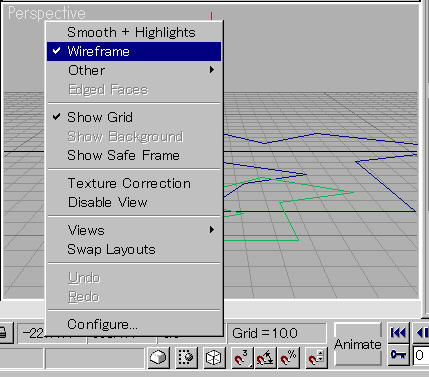Click the Grid = 10.0 status field

[x=277, y=333]
